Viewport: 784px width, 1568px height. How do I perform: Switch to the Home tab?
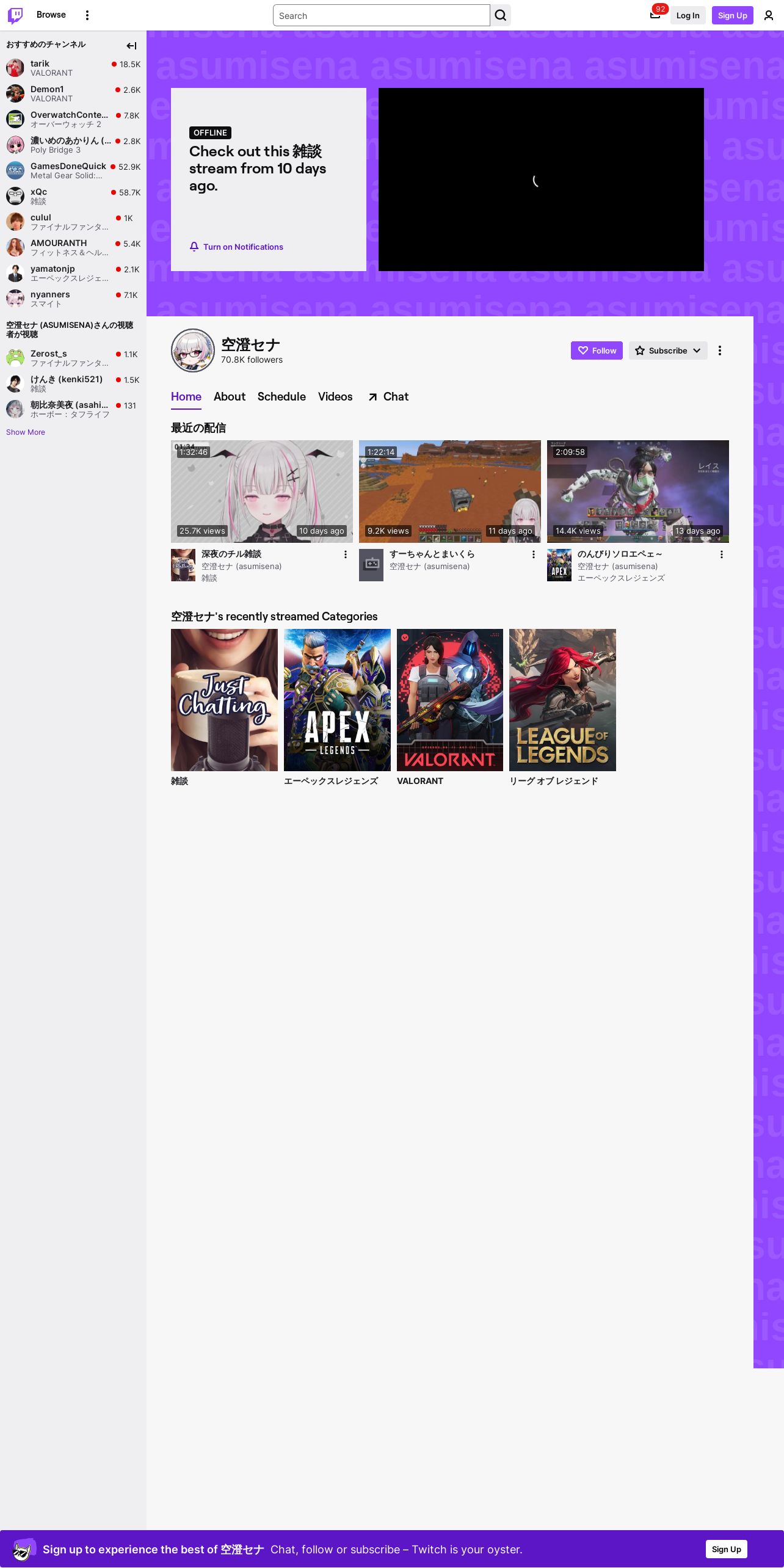[186, 397]
